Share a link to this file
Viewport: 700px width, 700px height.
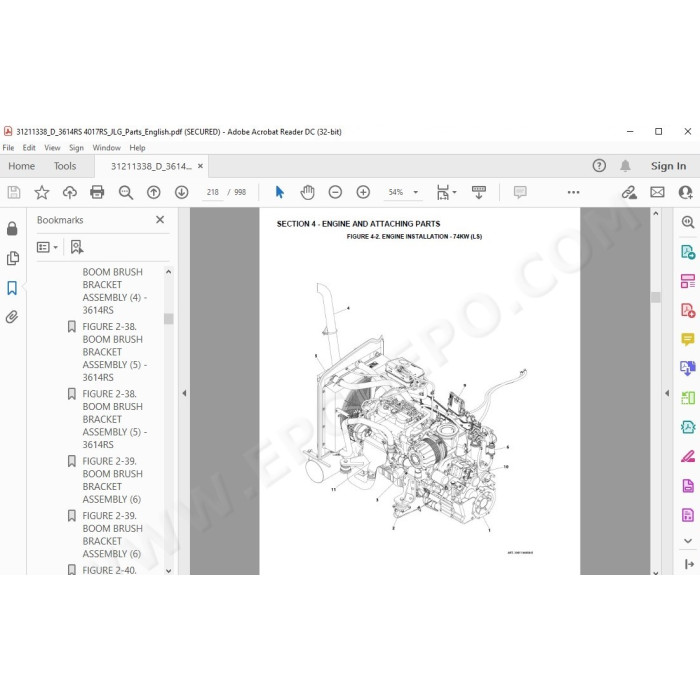coord(629,192)
